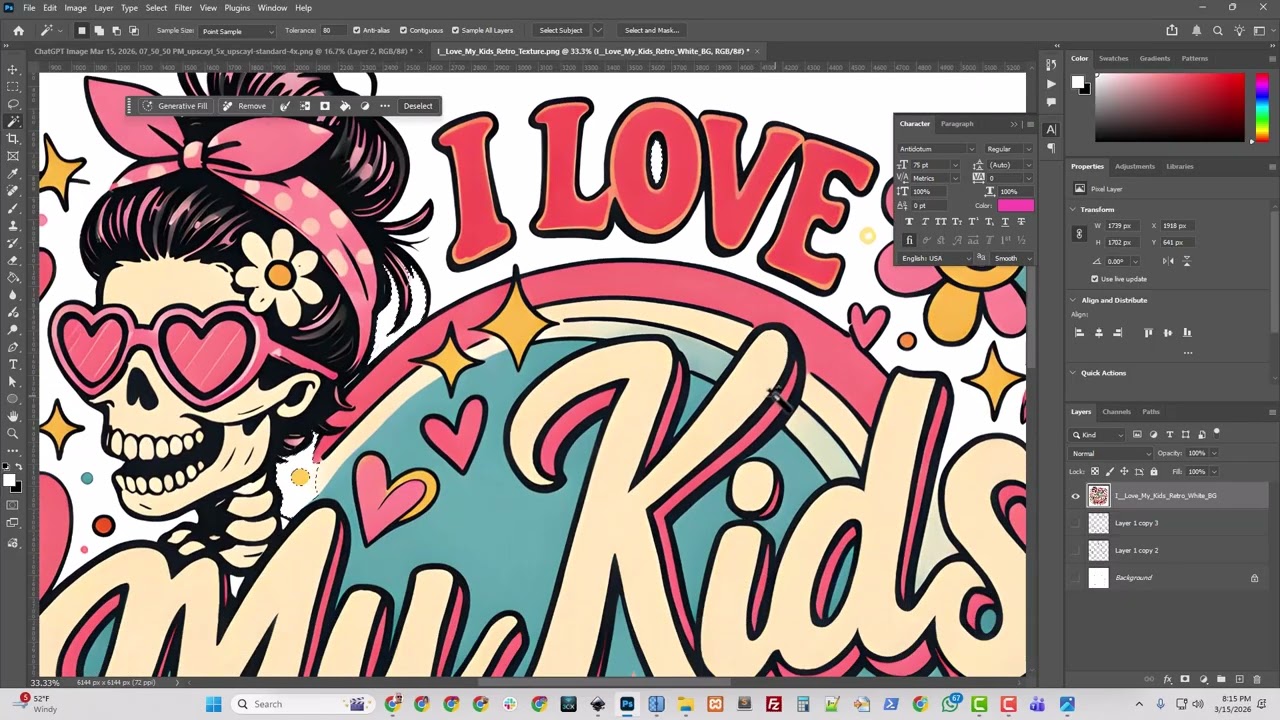Screen dimensions: 1280x720
Task: Click align bottom edges icon
Action: click(1187, 333)
